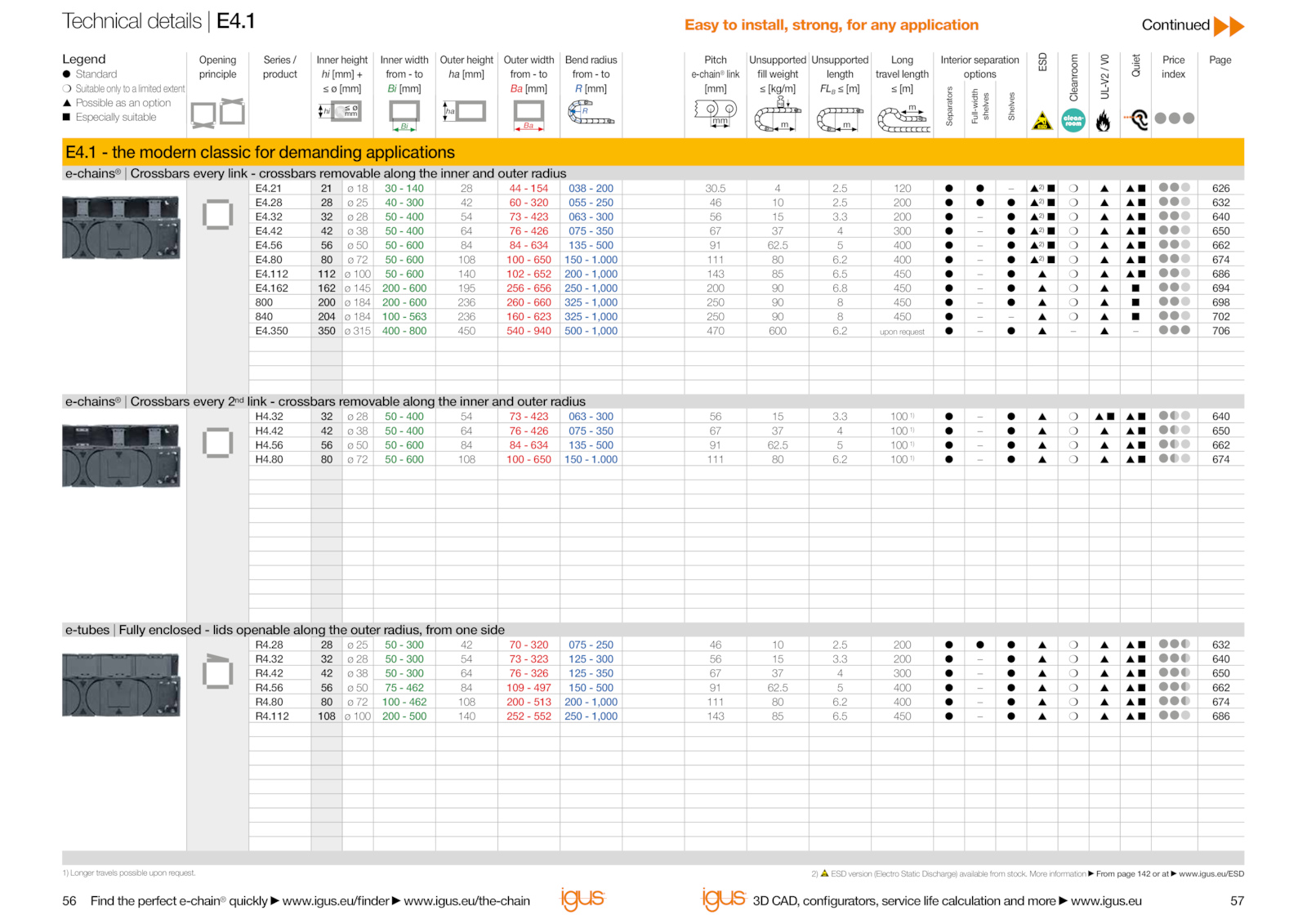Open the www.igus.eu/ESD footnote link
This screenshot has height=924, width=1307.
pyautogui.click(x=1211, y=874)
